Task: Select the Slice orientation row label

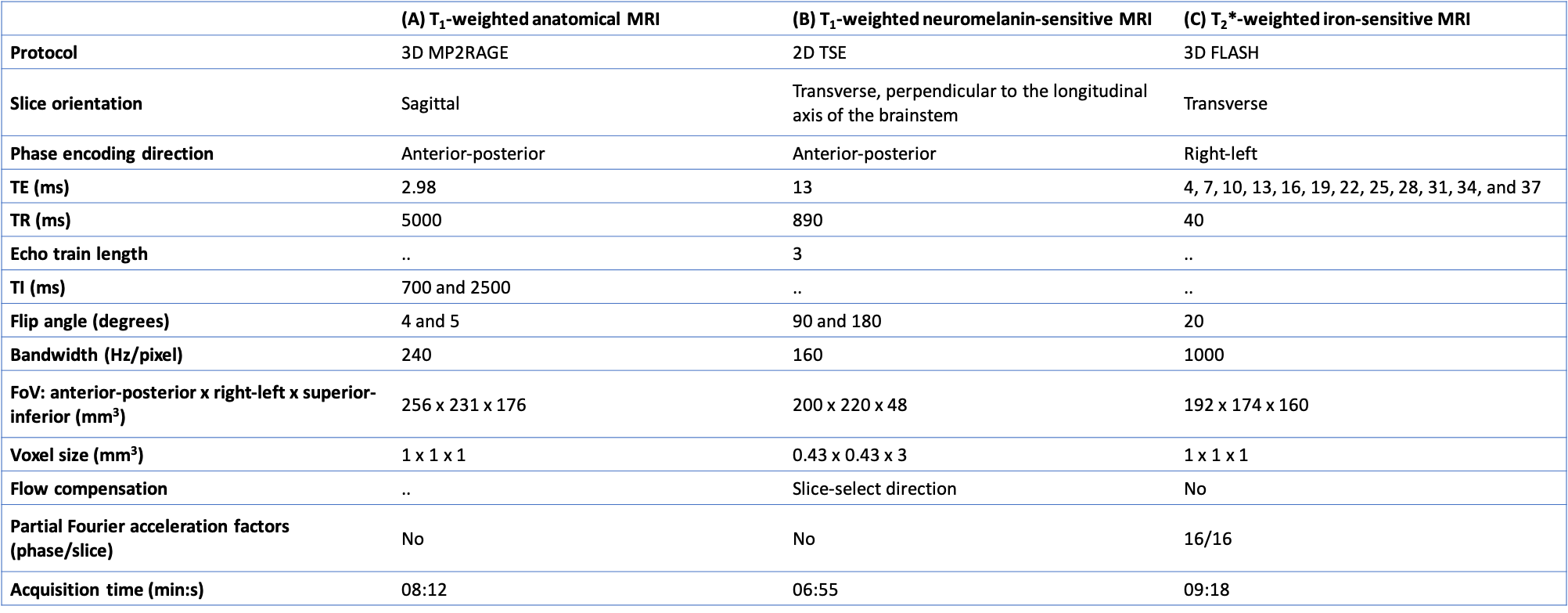Action: (x=76, y=103)
